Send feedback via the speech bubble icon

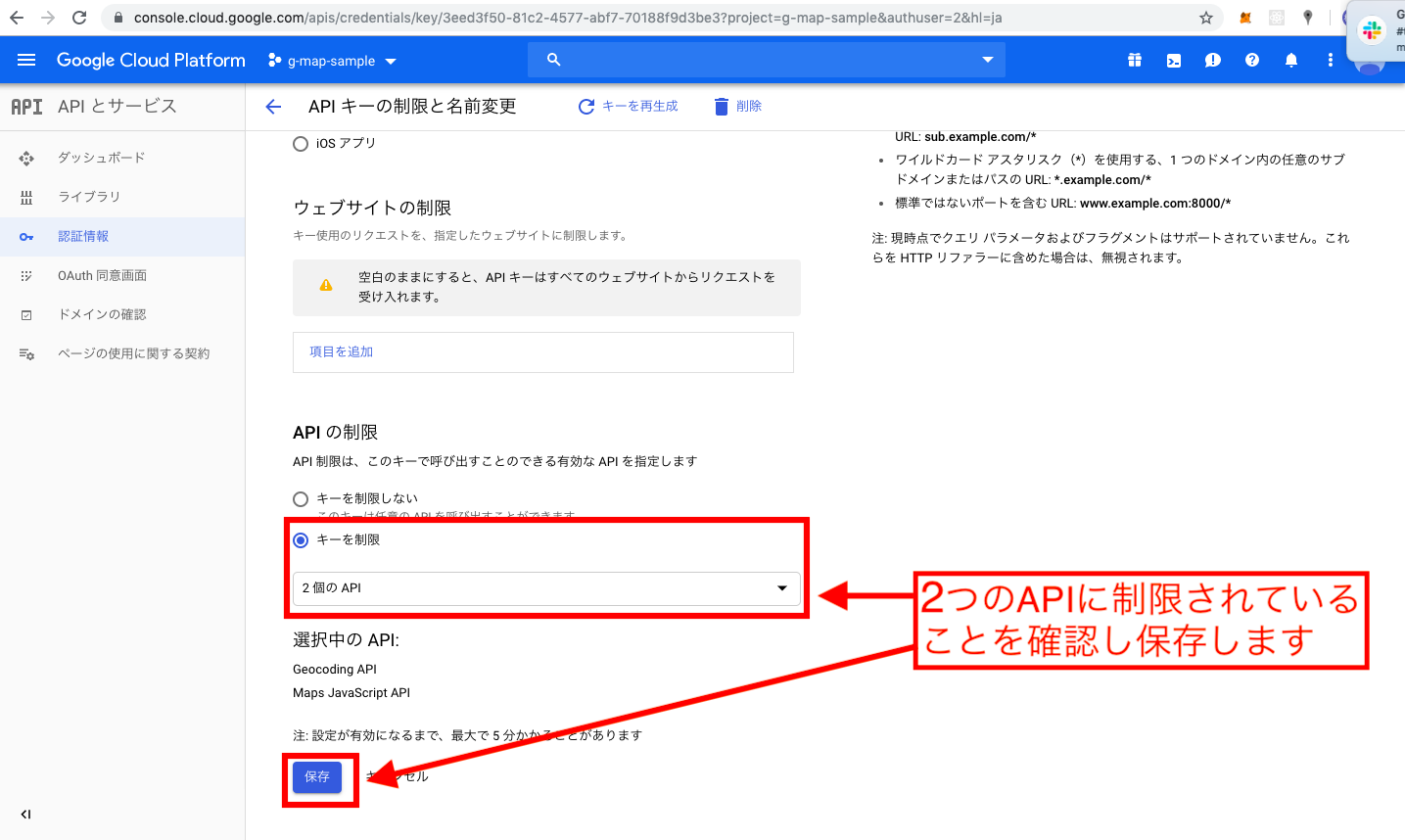1212,60
